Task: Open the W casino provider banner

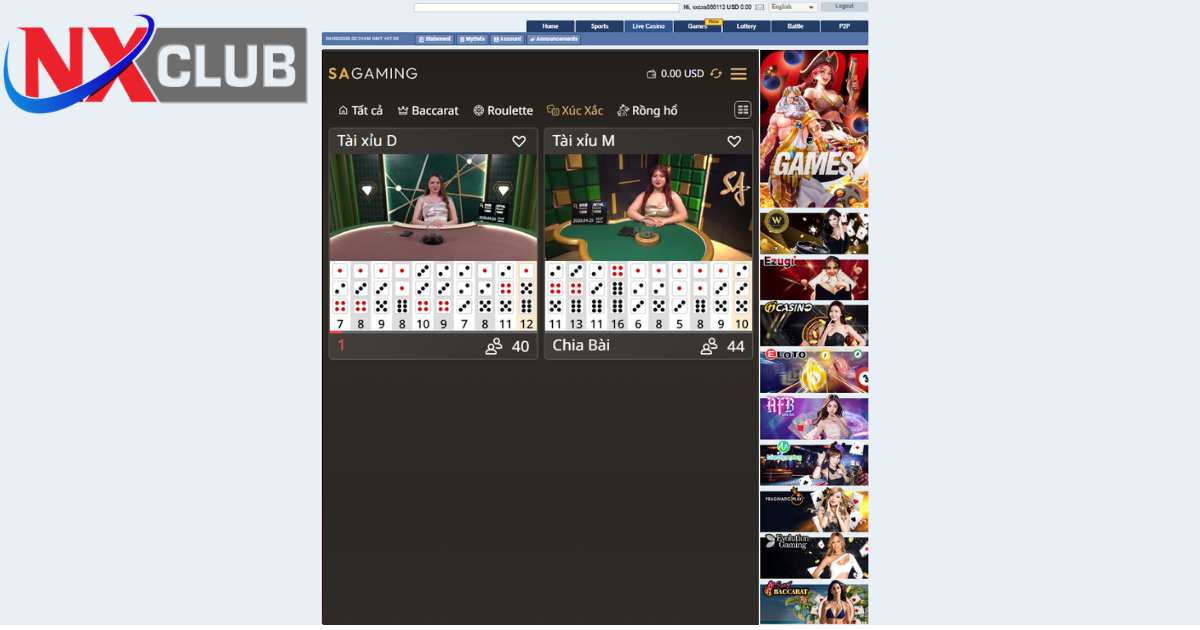Action: pyautogui.click(x=814, y=233)
